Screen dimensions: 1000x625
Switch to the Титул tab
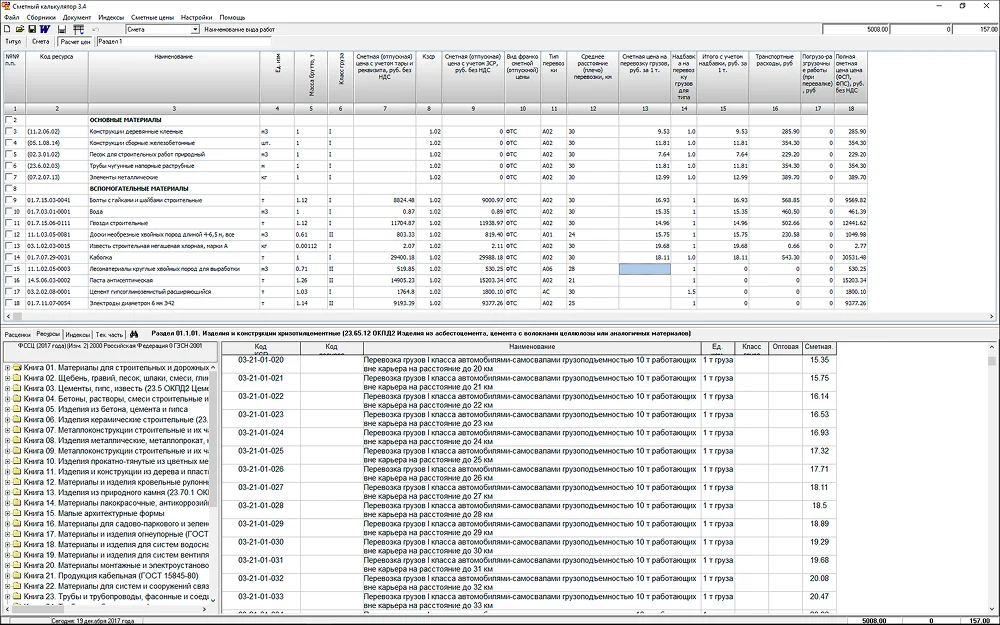[13, 41]
